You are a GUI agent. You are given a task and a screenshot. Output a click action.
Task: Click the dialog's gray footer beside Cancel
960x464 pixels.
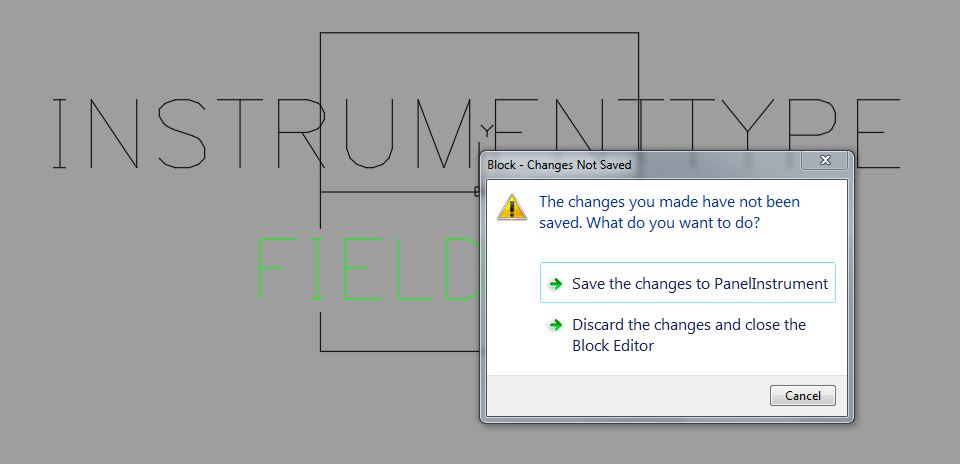tap(624, 395)
